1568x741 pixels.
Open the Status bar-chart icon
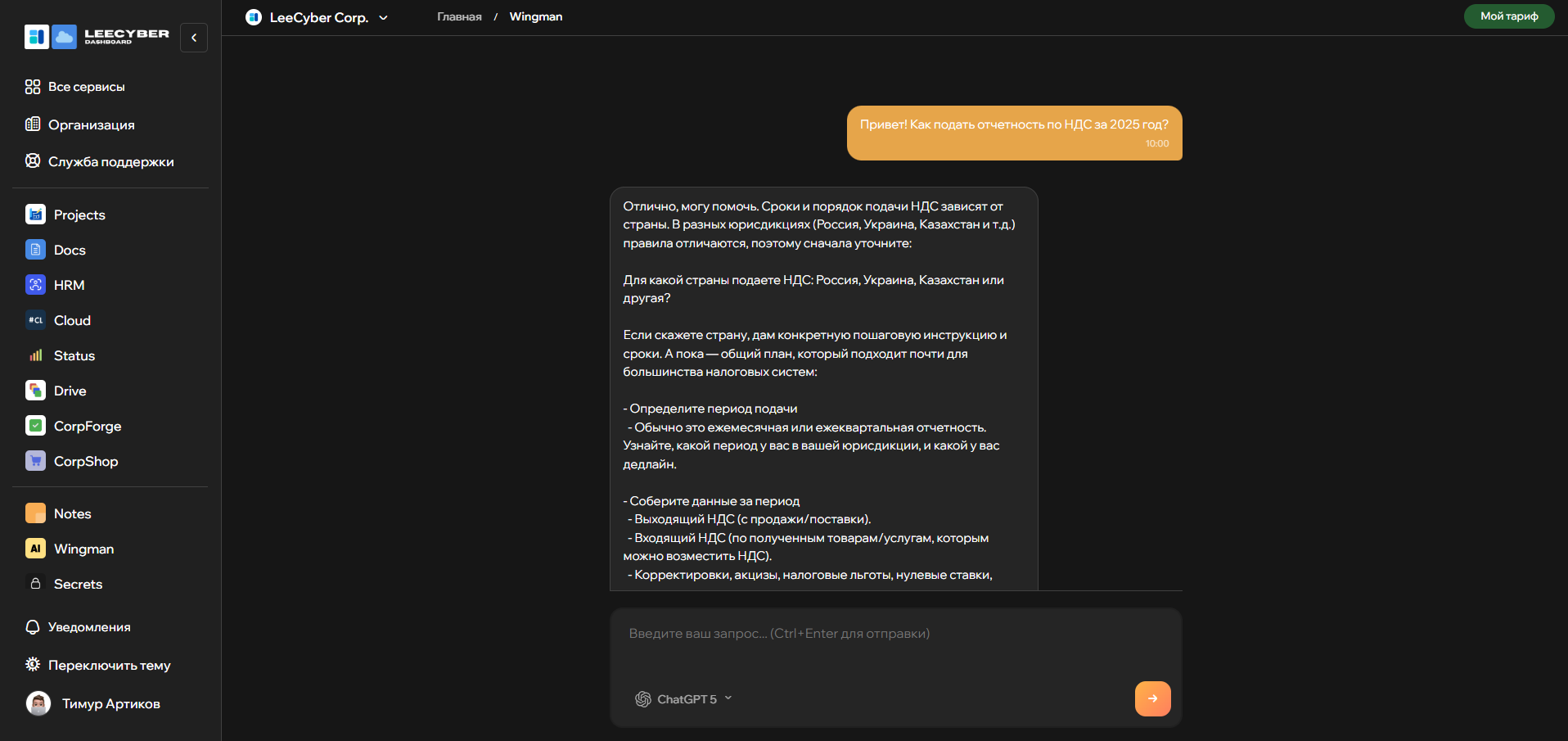(35, 355)
